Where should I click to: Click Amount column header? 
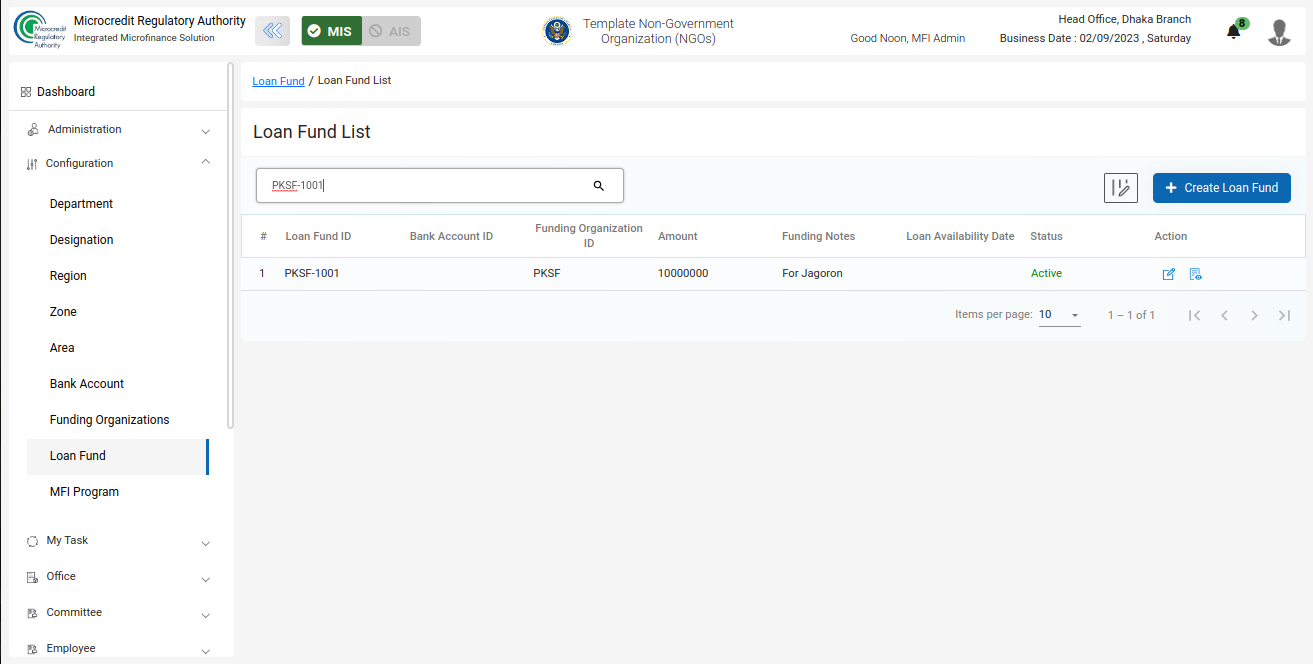click(678, 237)
